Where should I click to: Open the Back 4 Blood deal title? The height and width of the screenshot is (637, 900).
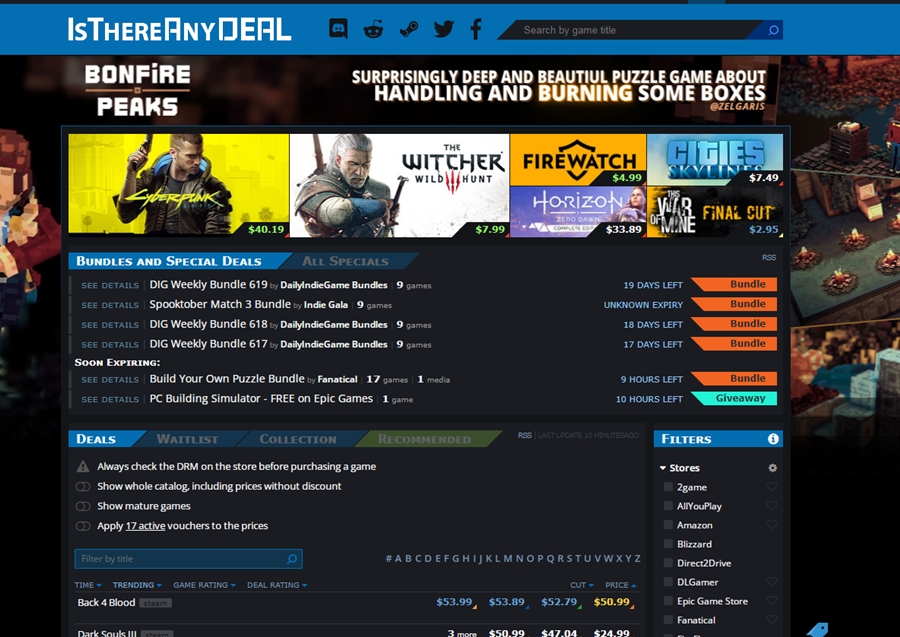point(106,603)
